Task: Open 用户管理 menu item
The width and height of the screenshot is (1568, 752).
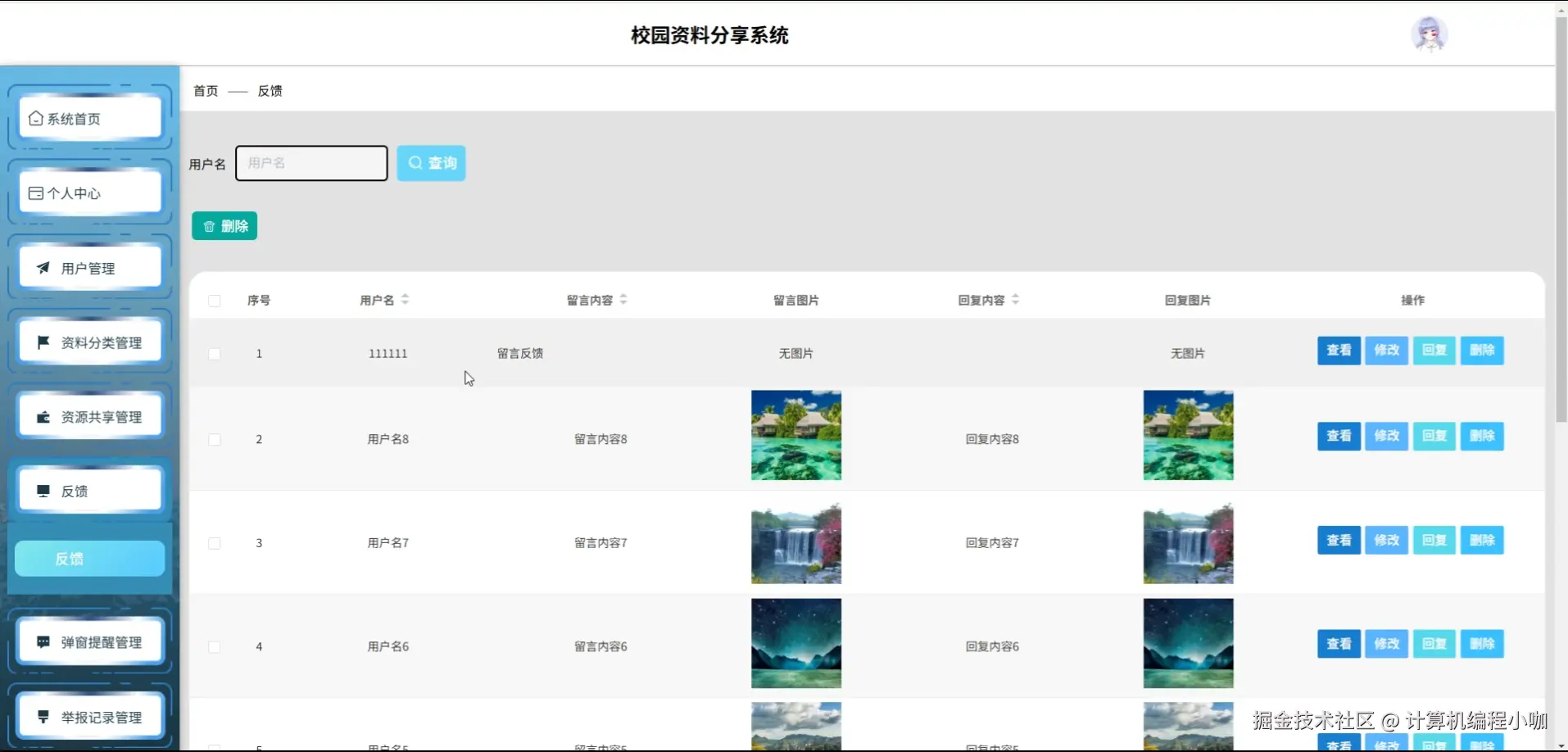Action: coord(90,268)
